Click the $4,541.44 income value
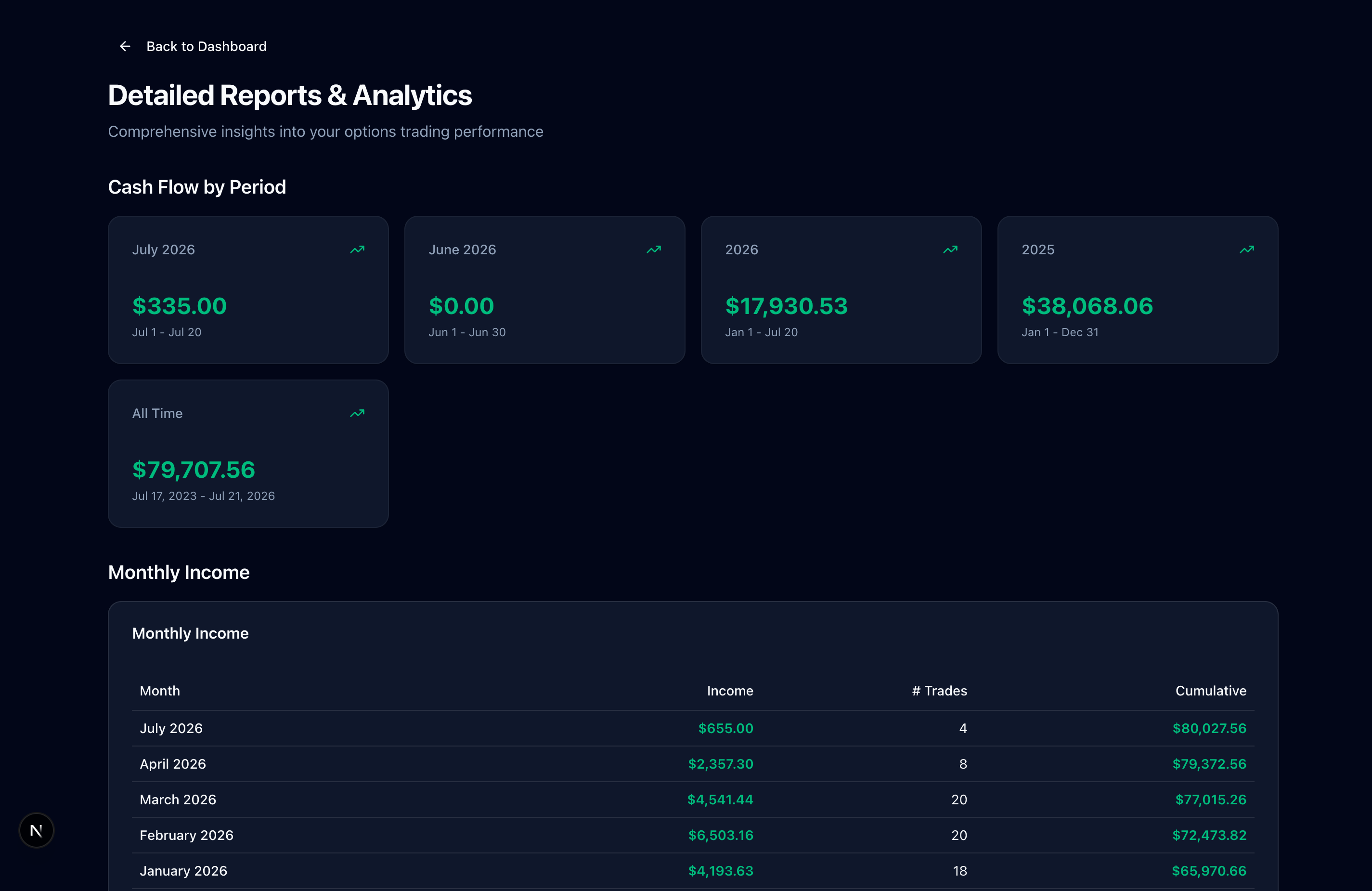The height and width of the screenshot is (891, 1372). coord(720,800)
